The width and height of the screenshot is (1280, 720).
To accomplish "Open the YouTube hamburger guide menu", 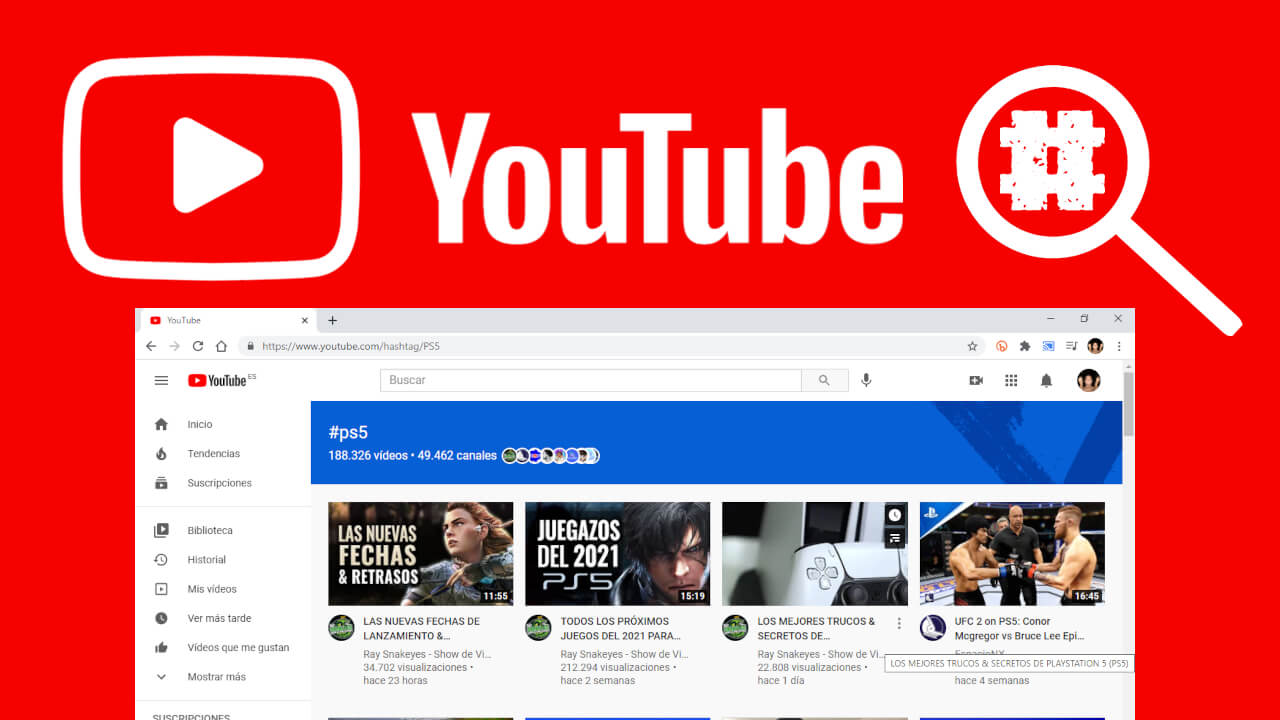I will pos(161,380).
